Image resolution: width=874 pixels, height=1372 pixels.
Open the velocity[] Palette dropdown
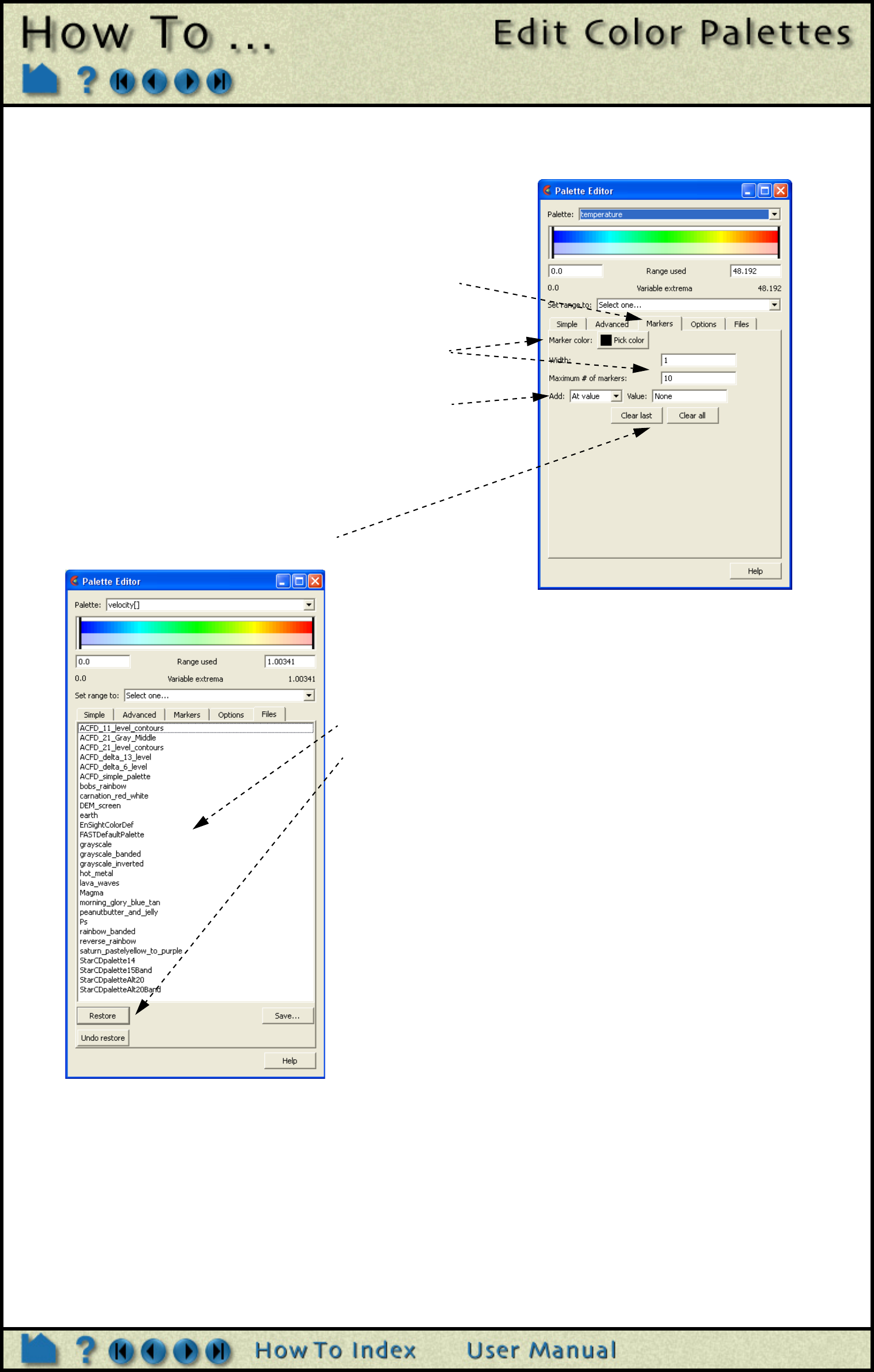[x=309, y=605]
